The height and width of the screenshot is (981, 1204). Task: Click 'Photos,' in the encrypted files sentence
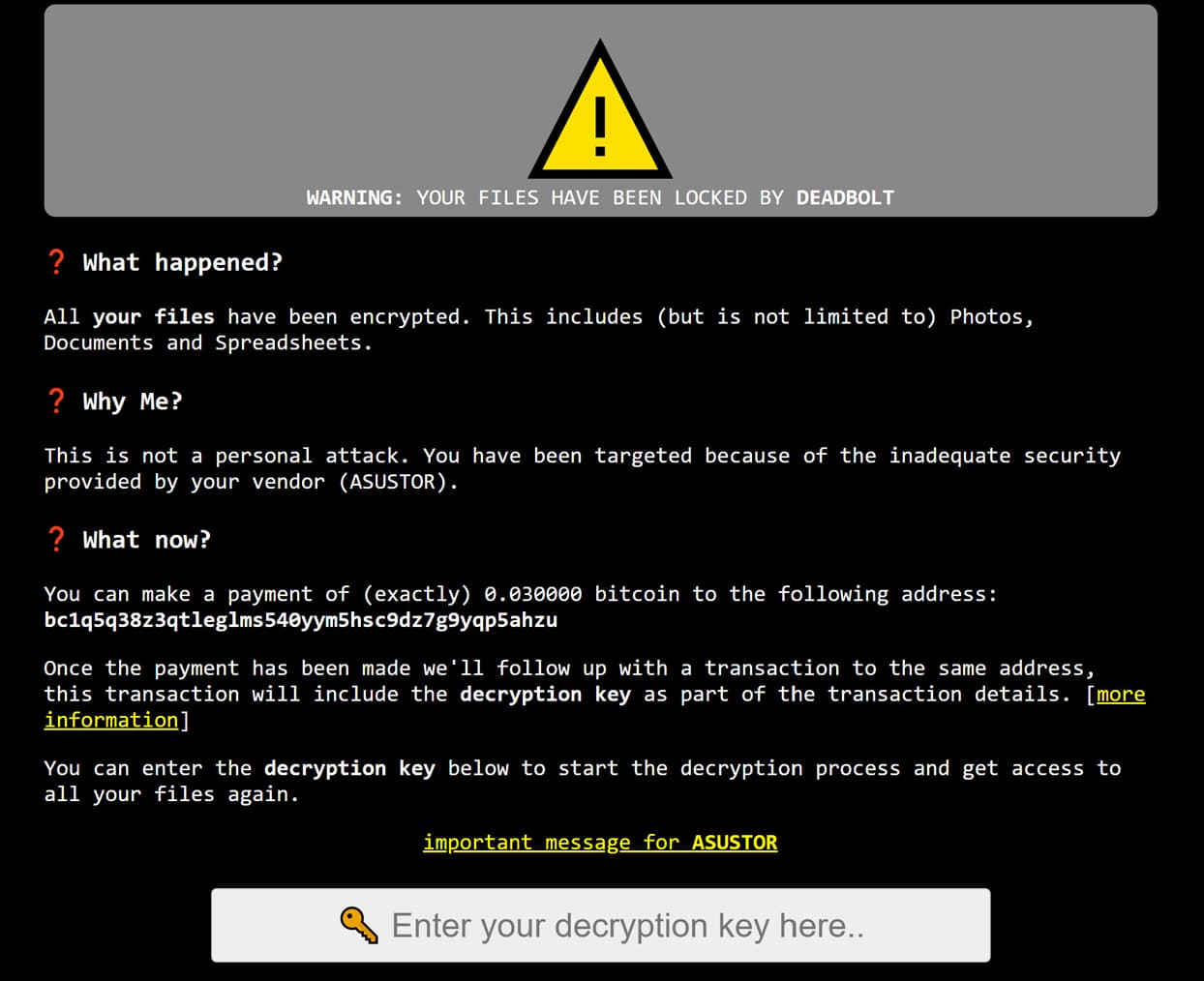click(992, 316)
